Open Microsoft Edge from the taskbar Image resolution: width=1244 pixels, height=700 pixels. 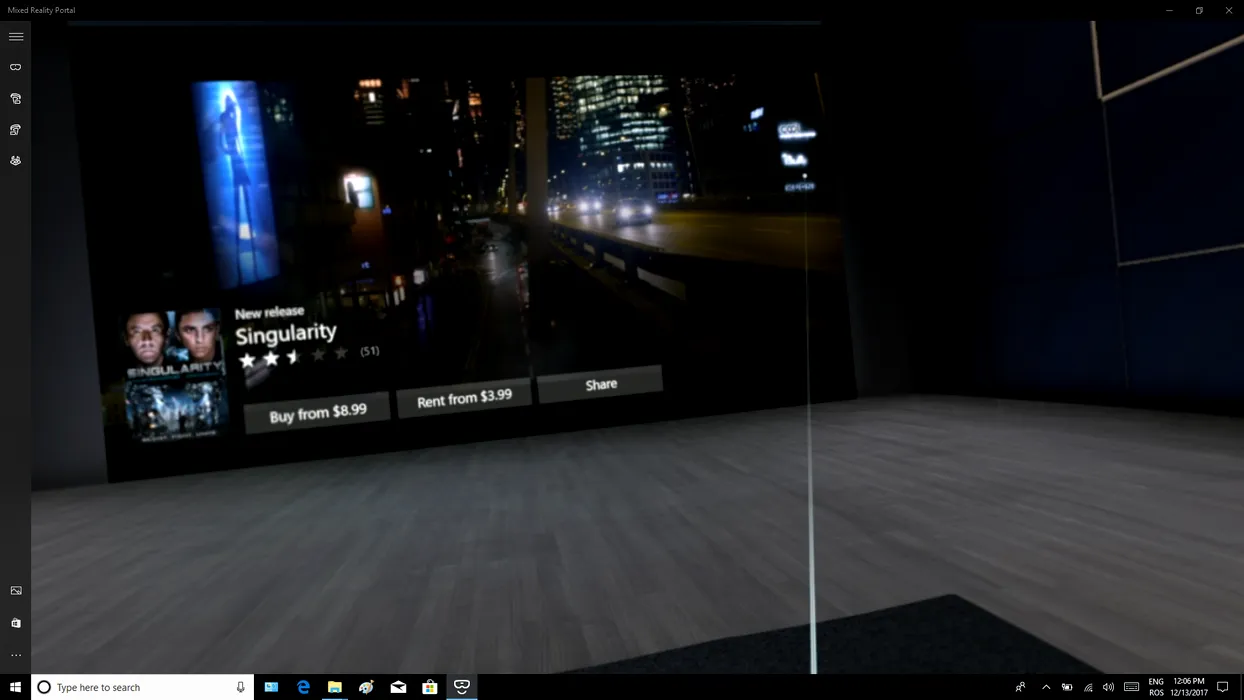303,687
